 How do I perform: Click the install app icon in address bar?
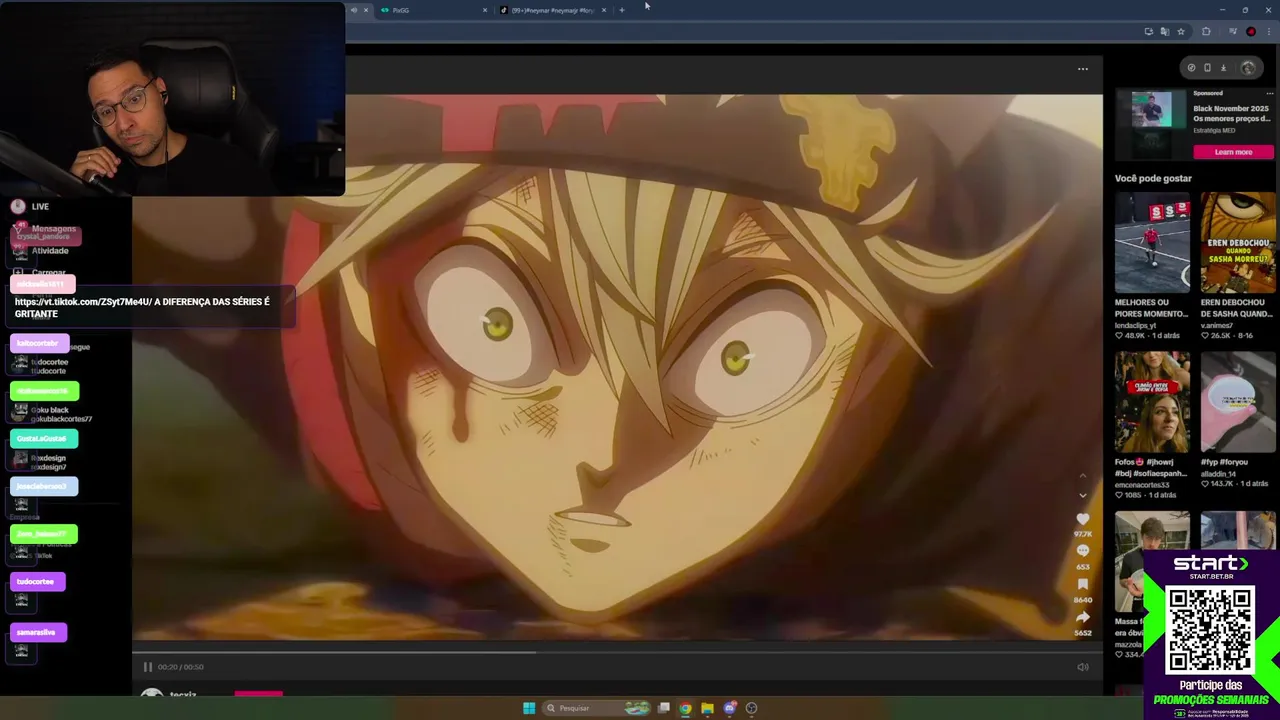[1148, 32]
